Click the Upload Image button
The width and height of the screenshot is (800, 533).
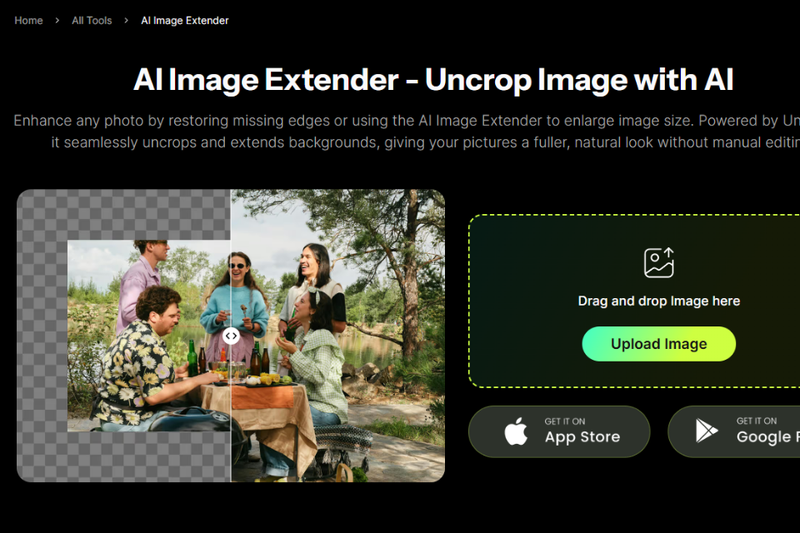coord(659,344)
